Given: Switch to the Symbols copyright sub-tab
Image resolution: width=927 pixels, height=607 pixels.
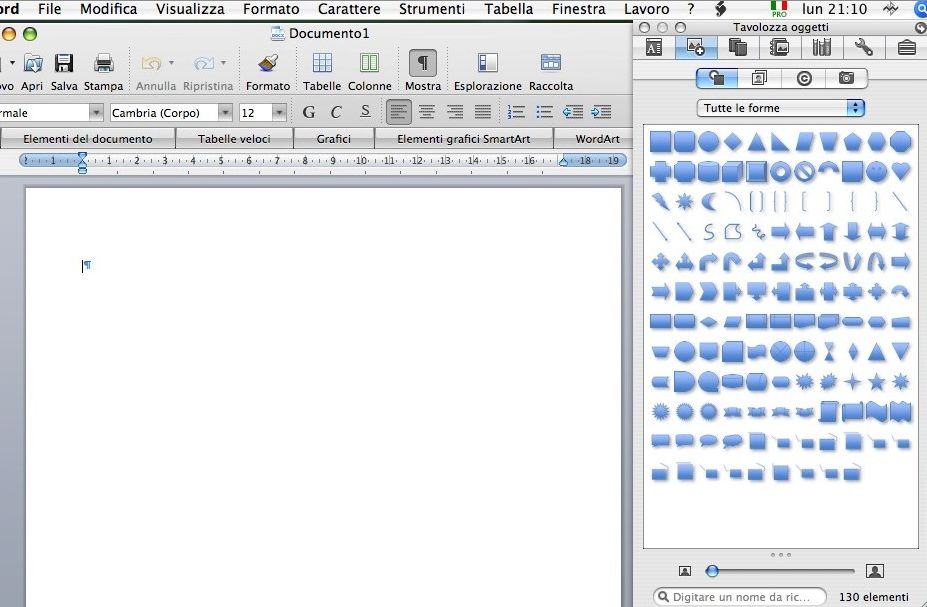Looking at the screenshot, I should coord(803,78).
